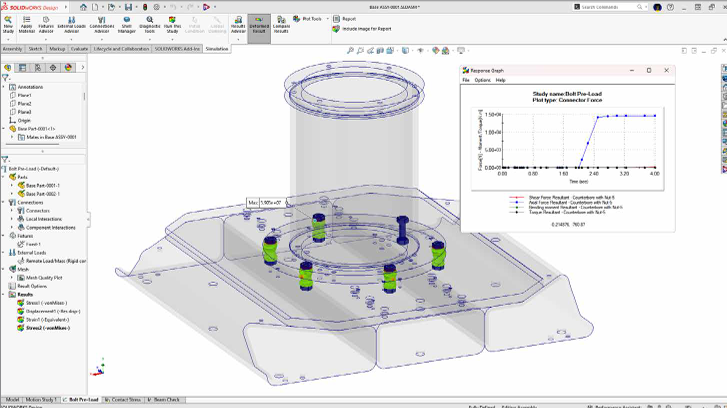Open Apply Material tool

coord(26,24)
